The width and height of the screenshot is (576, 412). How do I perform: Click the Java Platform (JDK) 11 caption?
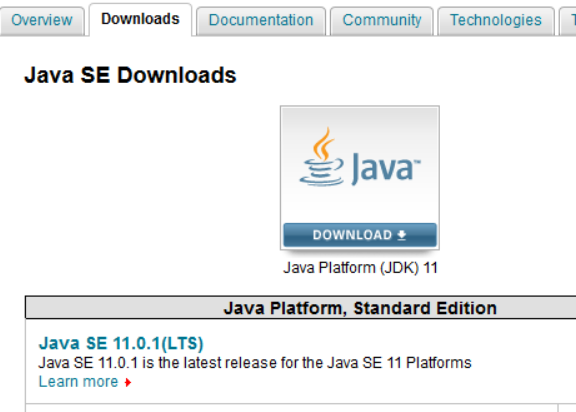tap(360, 268)
